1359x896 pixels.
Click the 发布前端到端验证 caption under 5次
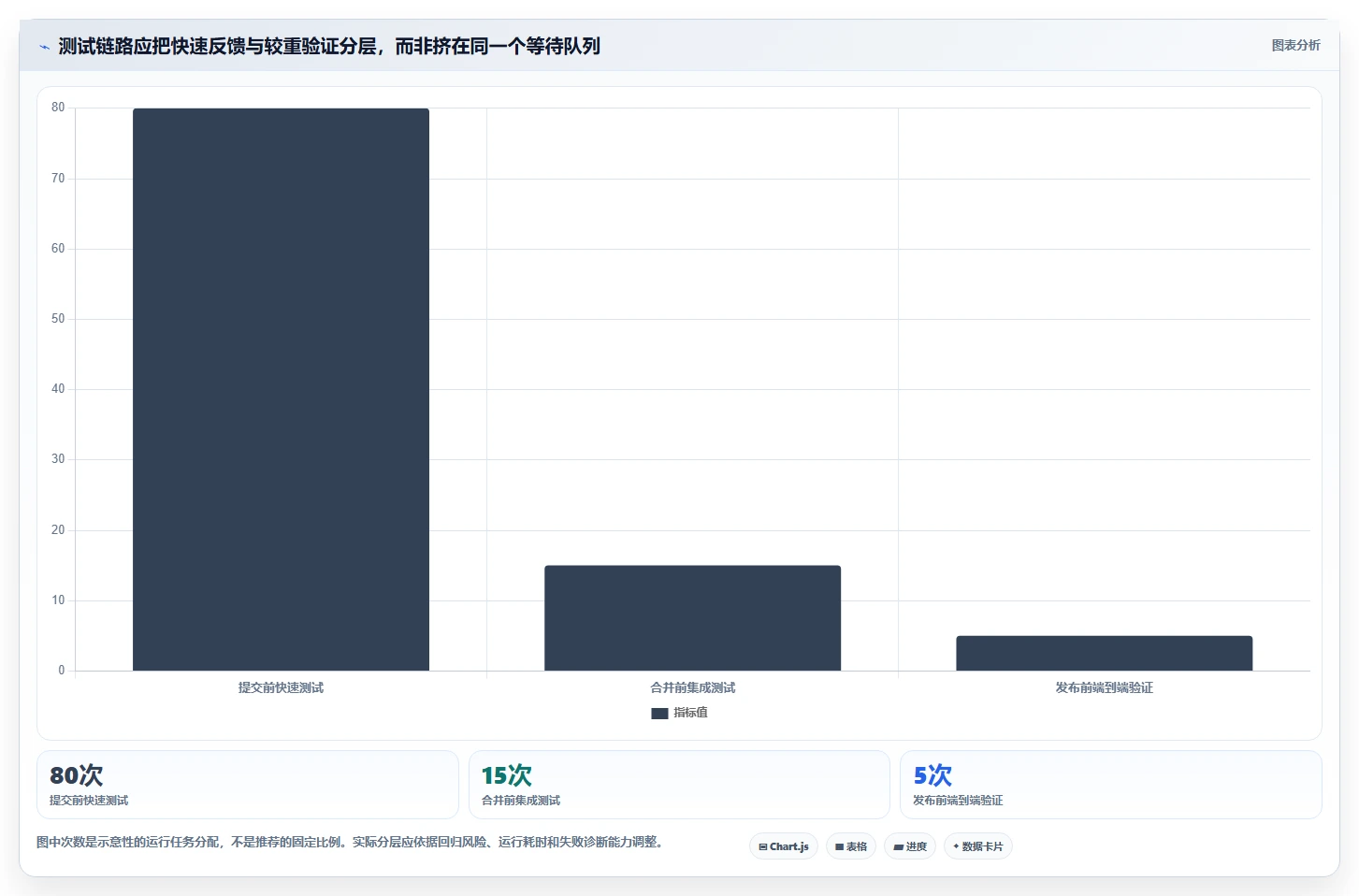point(958,801)
